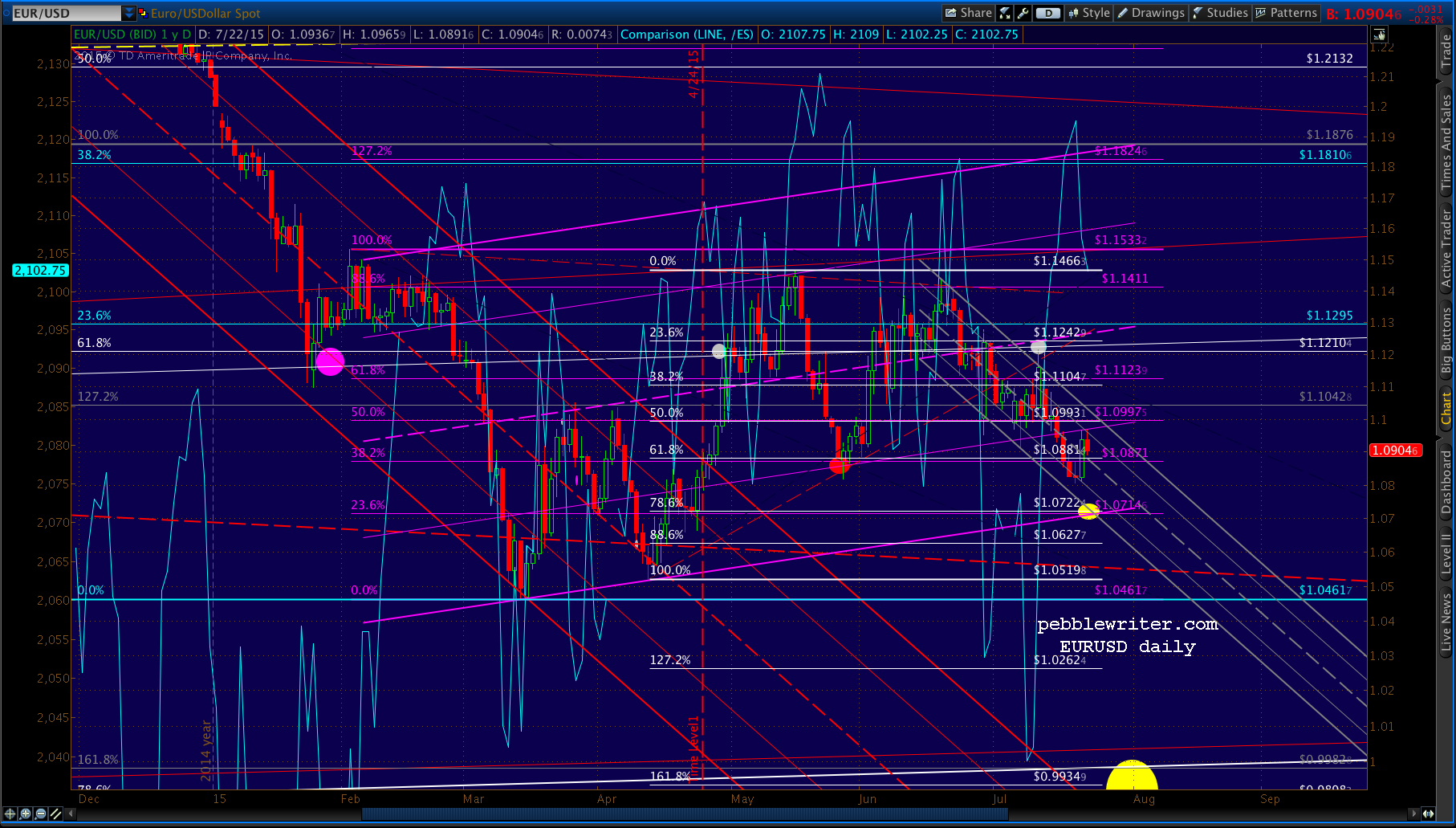Screen dimensions: 1456x828
Task: Click the cyan $1.1295 level label
Action: pos(1329,316)
